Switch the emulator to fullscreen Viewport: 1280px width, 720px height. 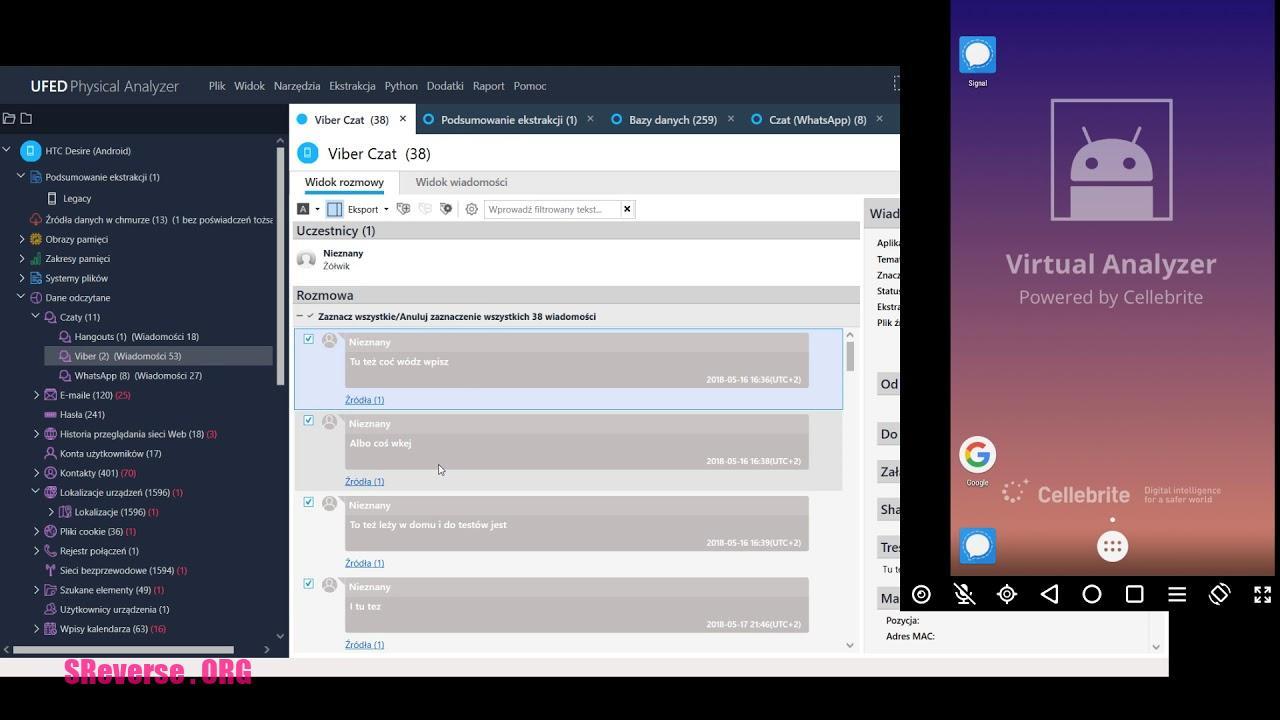[1262, 594]
